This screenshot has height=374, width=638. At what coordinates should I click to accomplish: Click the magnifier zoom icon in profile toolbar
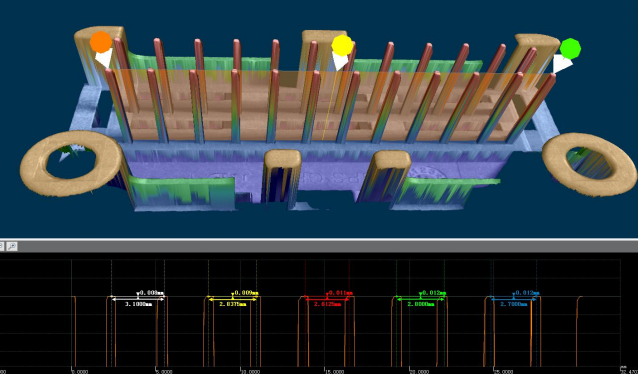[x=12, y=246]
